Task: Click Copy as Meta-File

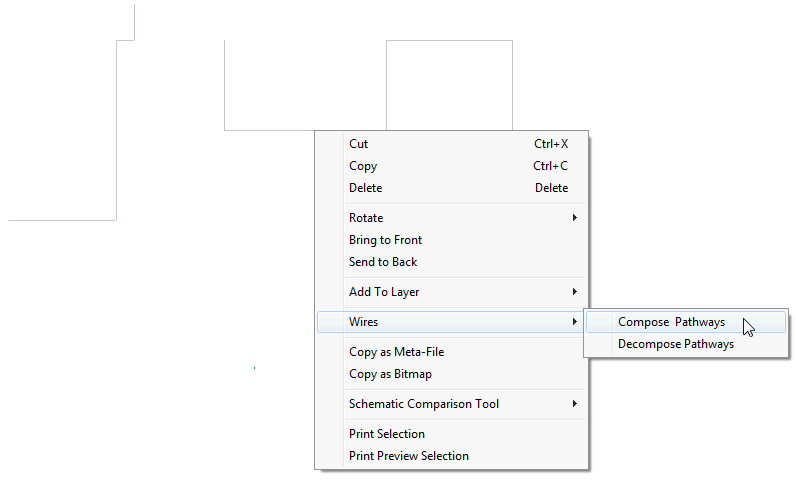Action: click(396, 352)
